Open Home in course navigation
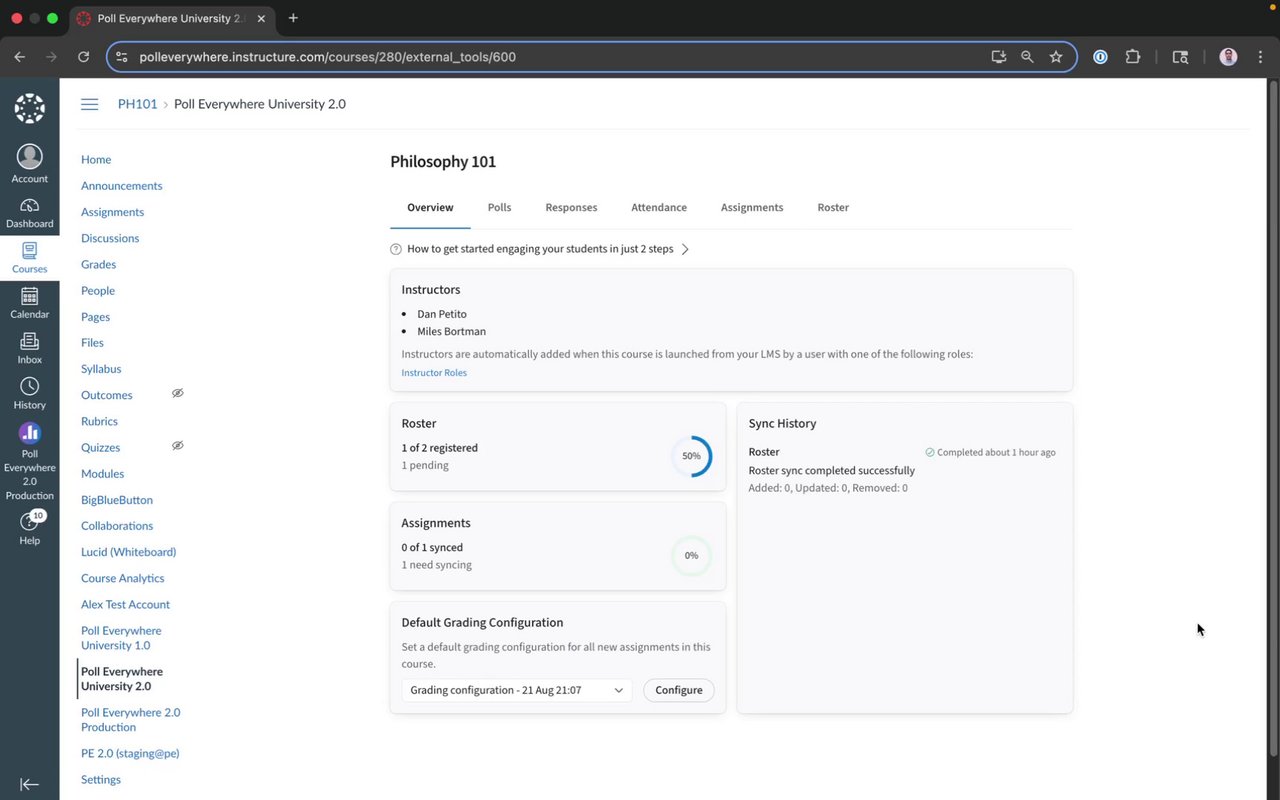Image resolution: width=1280 pixels, height=800 pixels. point(96,160)
